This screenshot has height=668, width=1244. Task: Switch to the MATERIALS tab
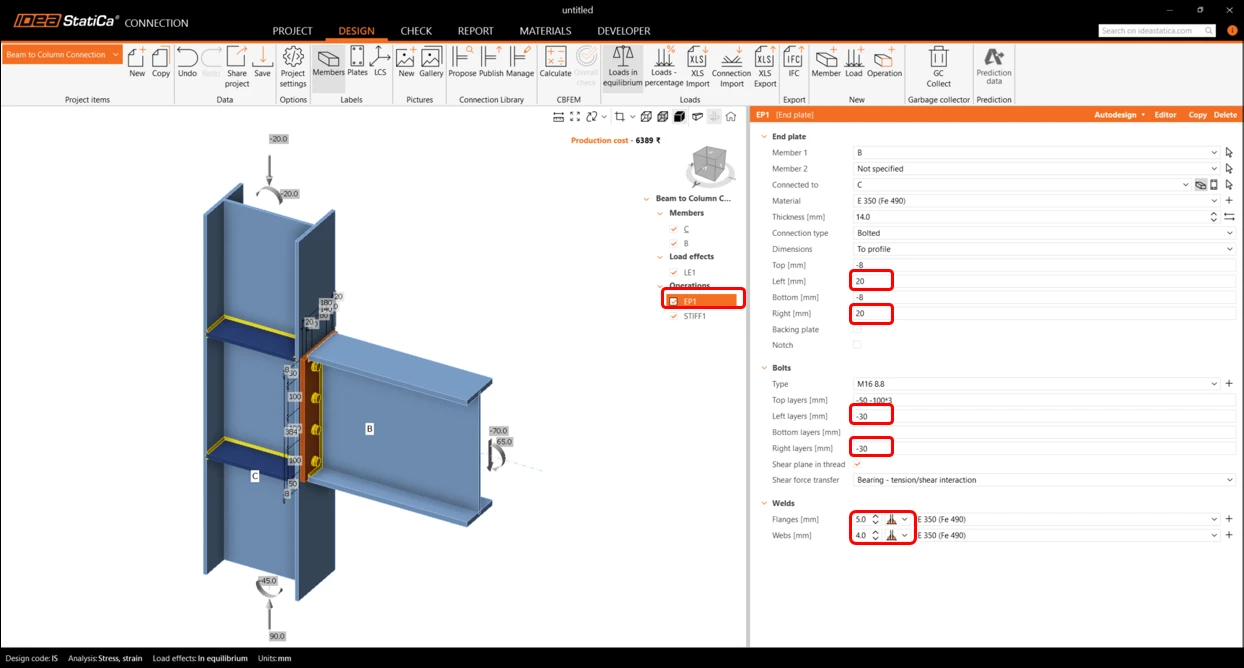point(545,31)
